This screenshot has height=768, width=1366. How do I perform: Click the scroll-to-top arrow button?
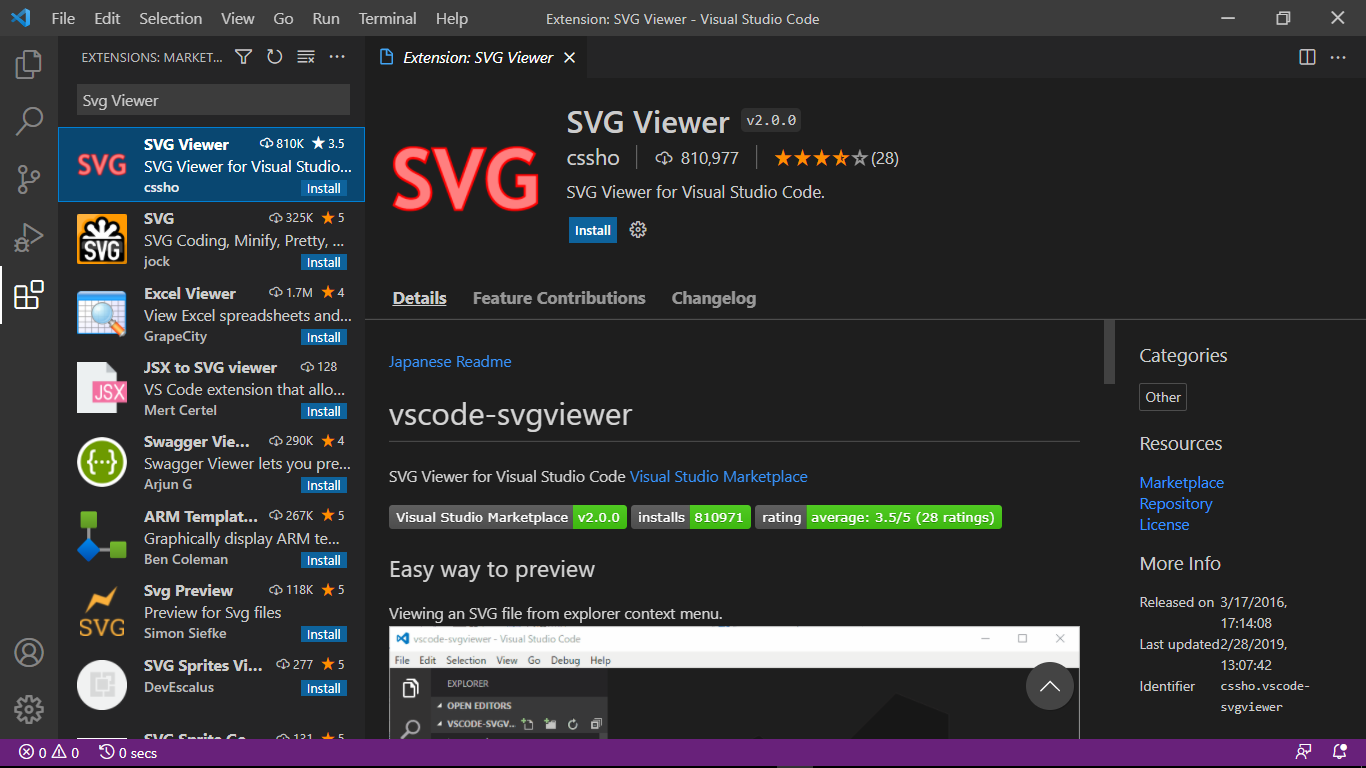tap(1050, 686)
